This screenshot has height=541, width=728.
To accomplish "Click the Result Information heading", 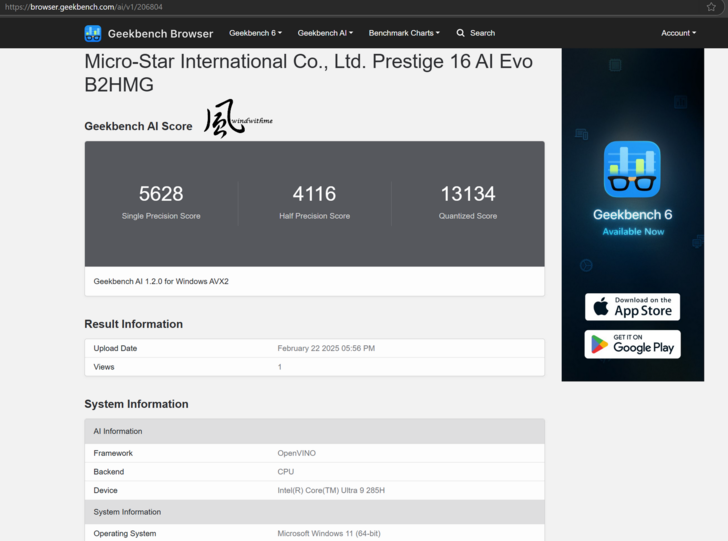I will click(133, 324).
